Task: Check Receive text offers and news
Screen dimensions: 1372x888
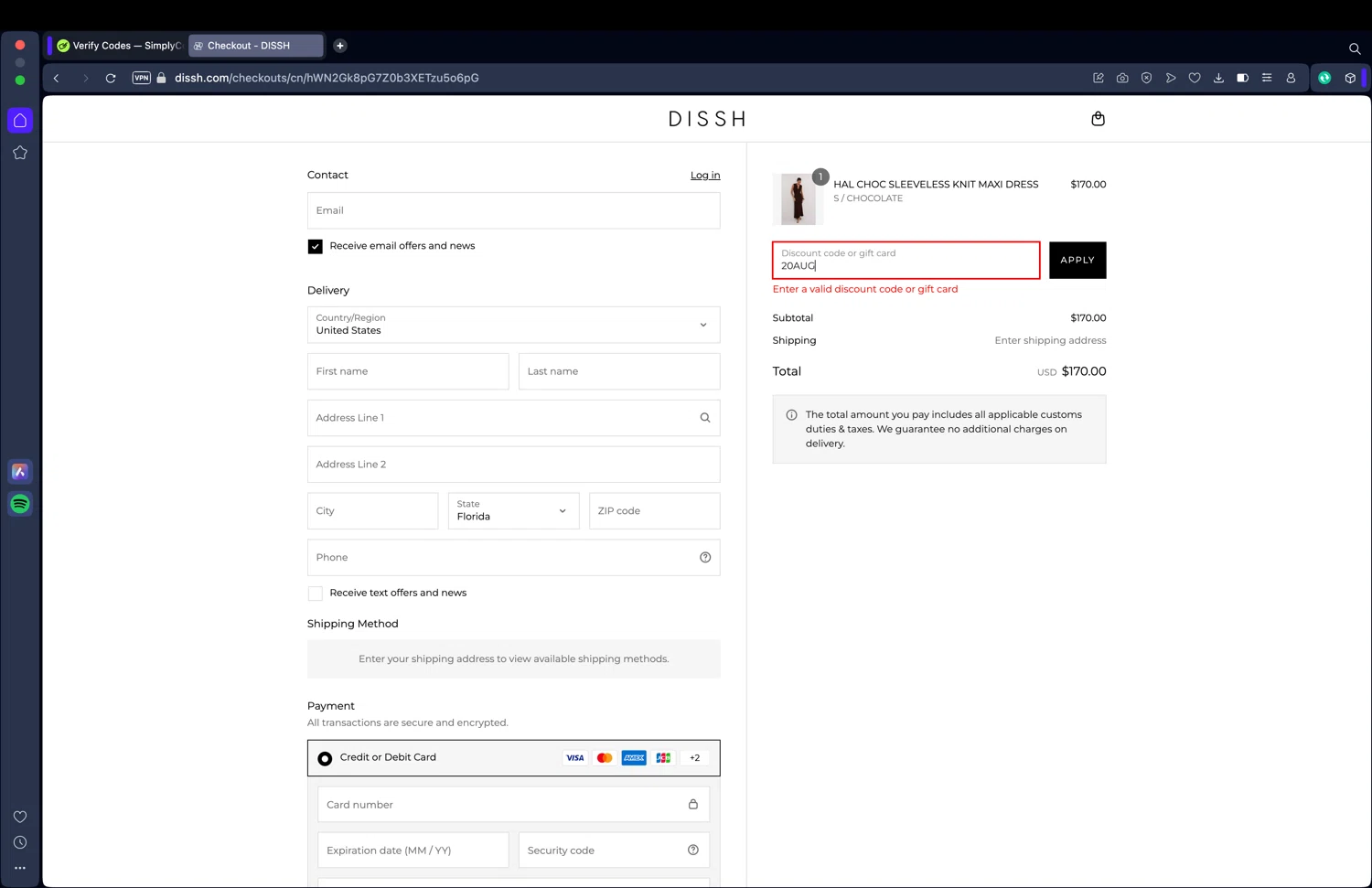Action: click(x=316, y=594)
